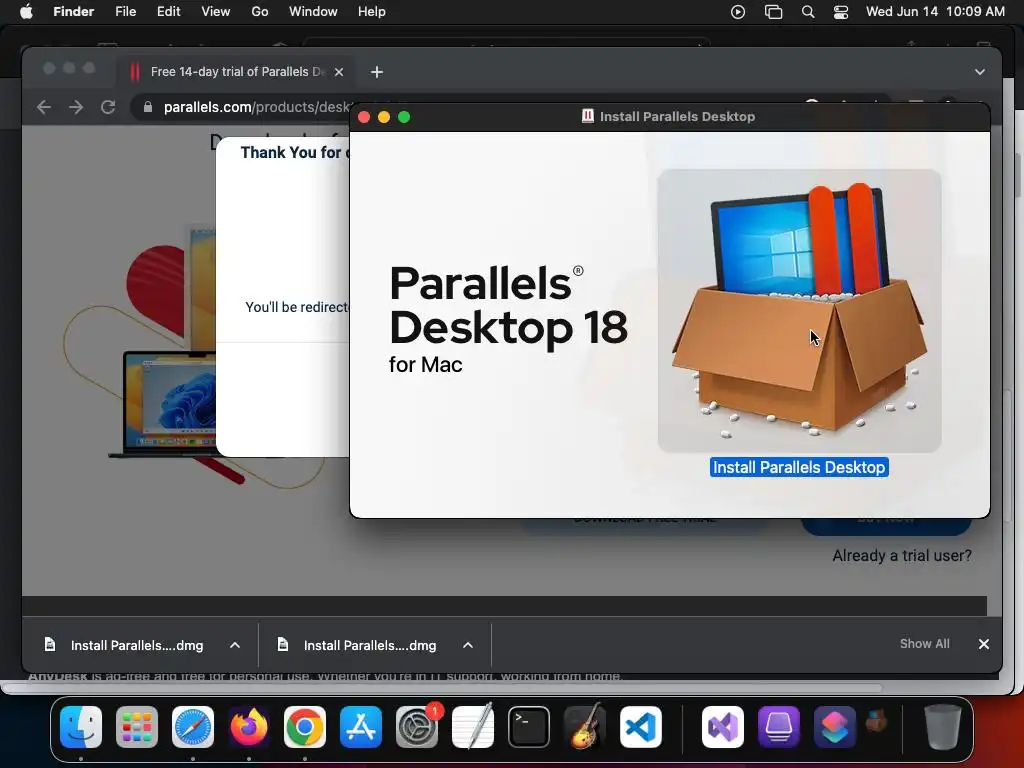Click the lock site info icon

tap(148, 107)
